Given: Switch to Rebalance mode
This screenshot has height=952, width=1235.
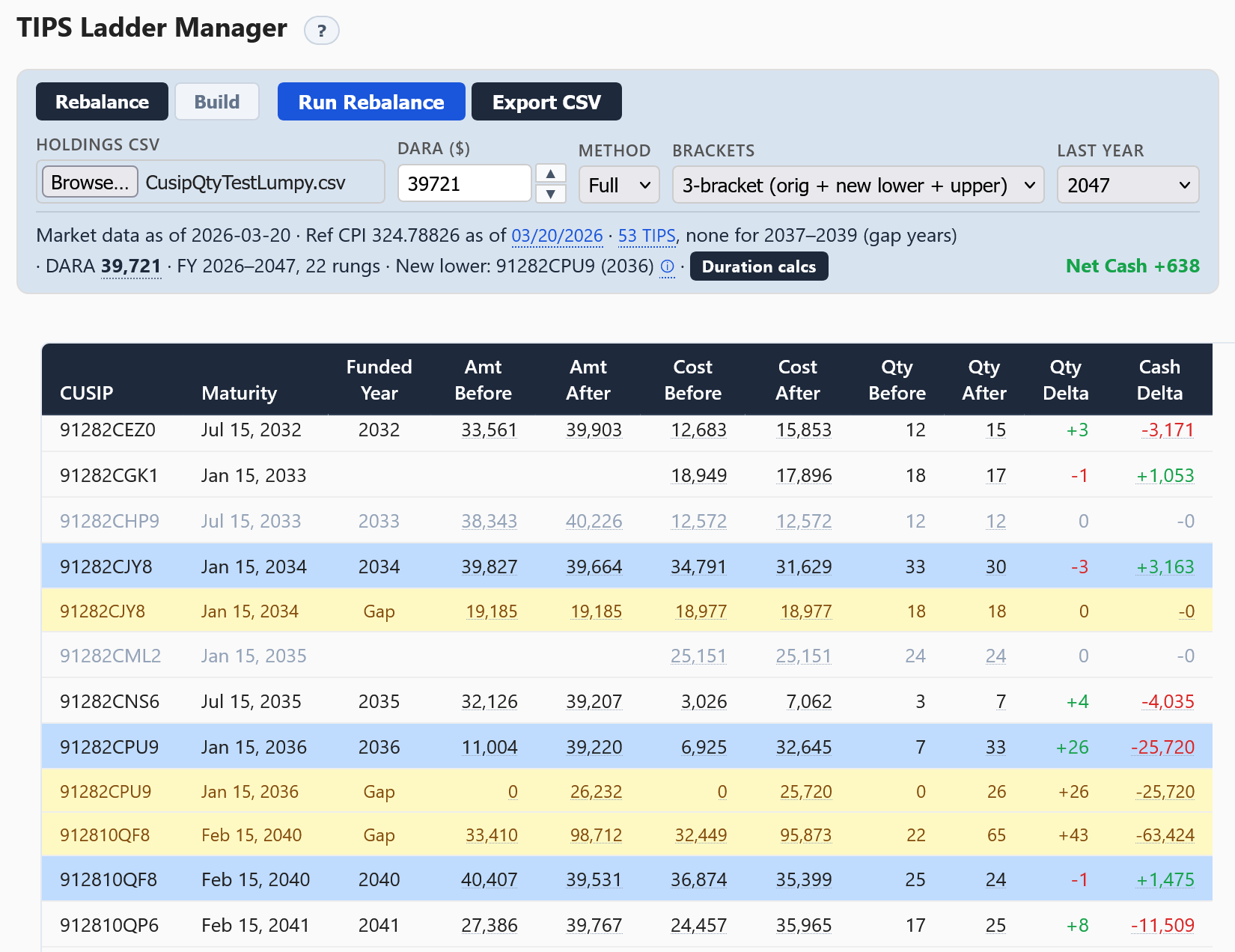Looking at the screenshot, I should (102, 102).
